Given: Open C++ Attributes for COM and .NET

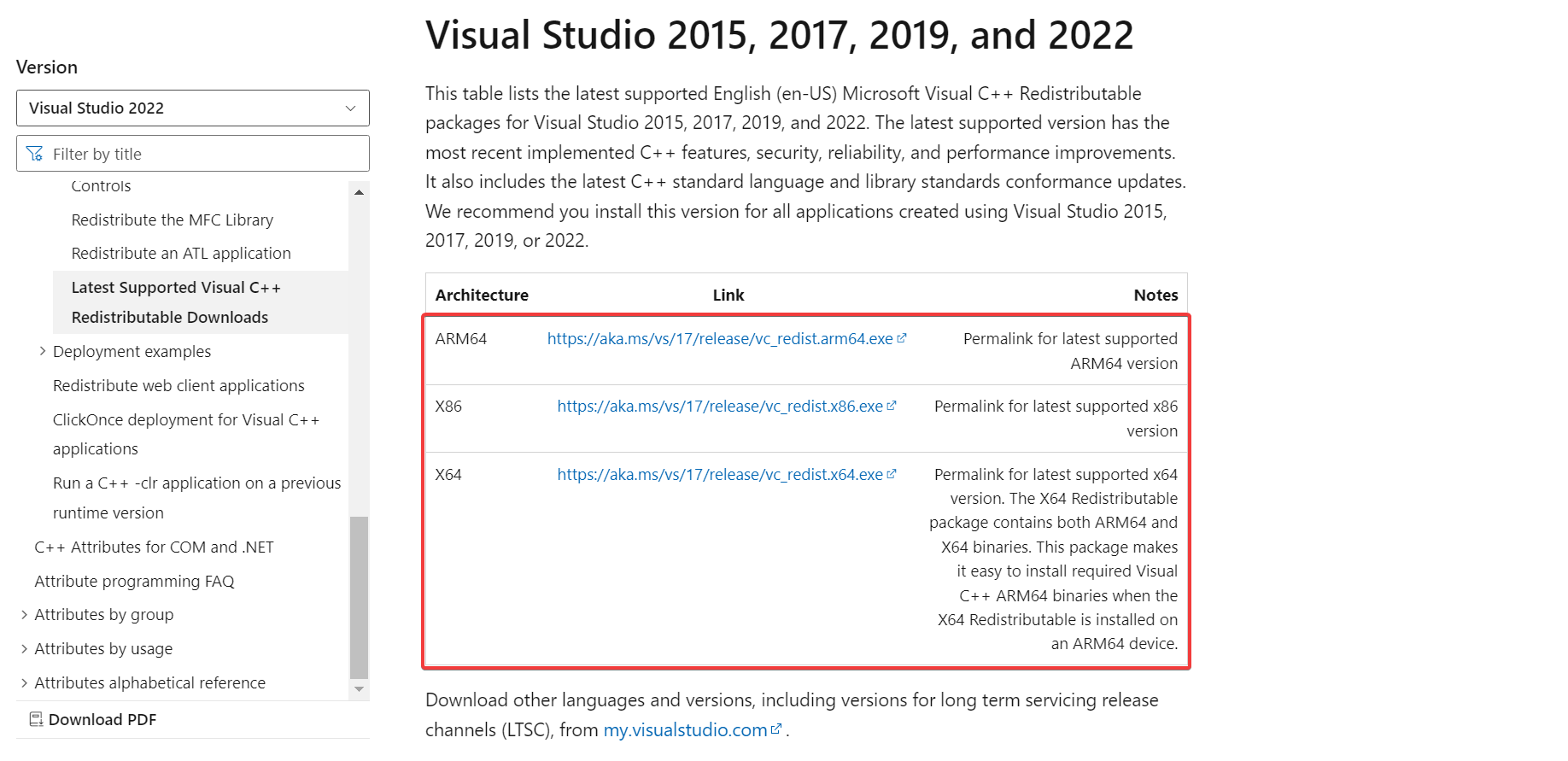Looking at the screenshot, I should coord(154,547).
